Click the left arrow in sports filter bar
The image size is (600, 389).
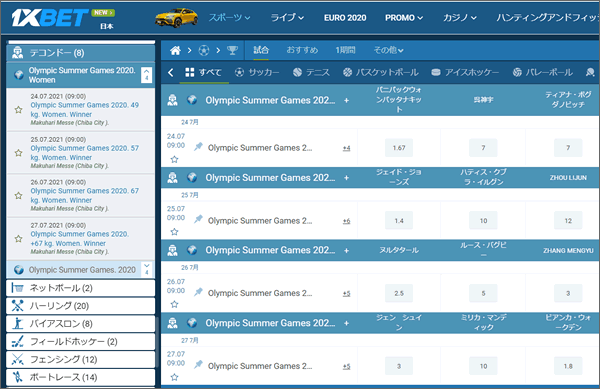pyautogui.click(x=171, y=72)
